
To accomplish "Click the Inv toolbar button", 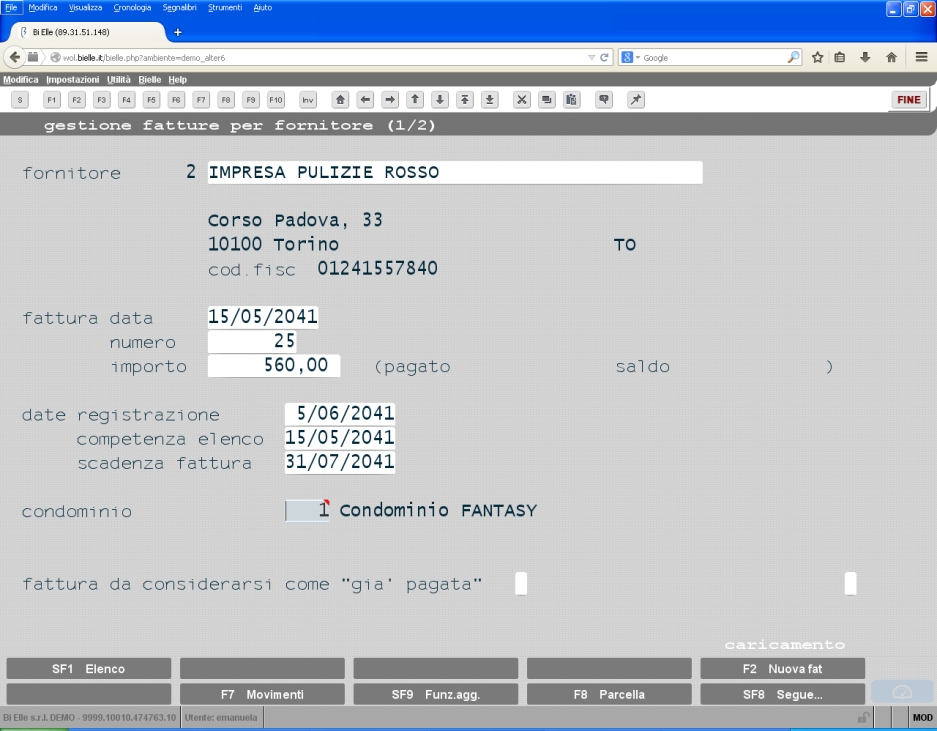I will tap(308, 100).
